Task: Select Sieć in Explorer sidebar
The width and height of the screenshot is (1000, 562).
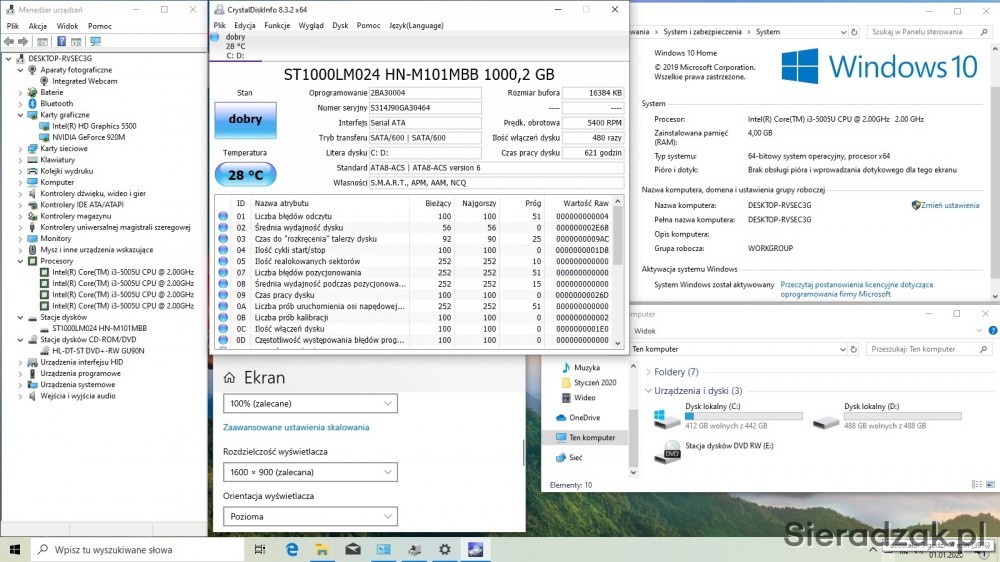Action: tap(575, 457)
